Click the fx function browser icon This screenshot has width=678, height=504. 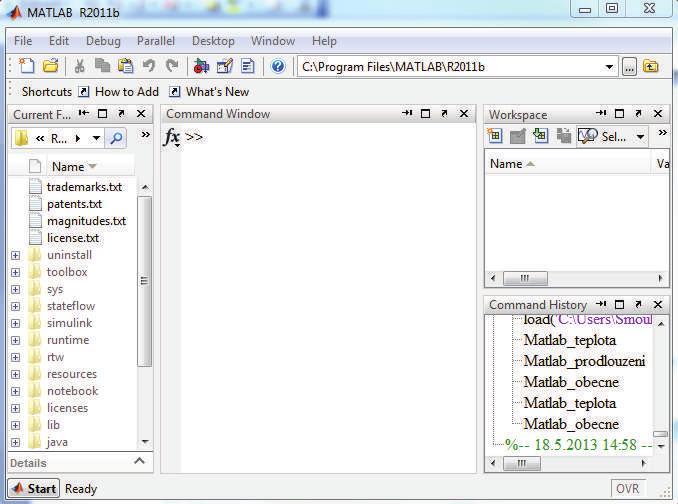click(172, 137)
